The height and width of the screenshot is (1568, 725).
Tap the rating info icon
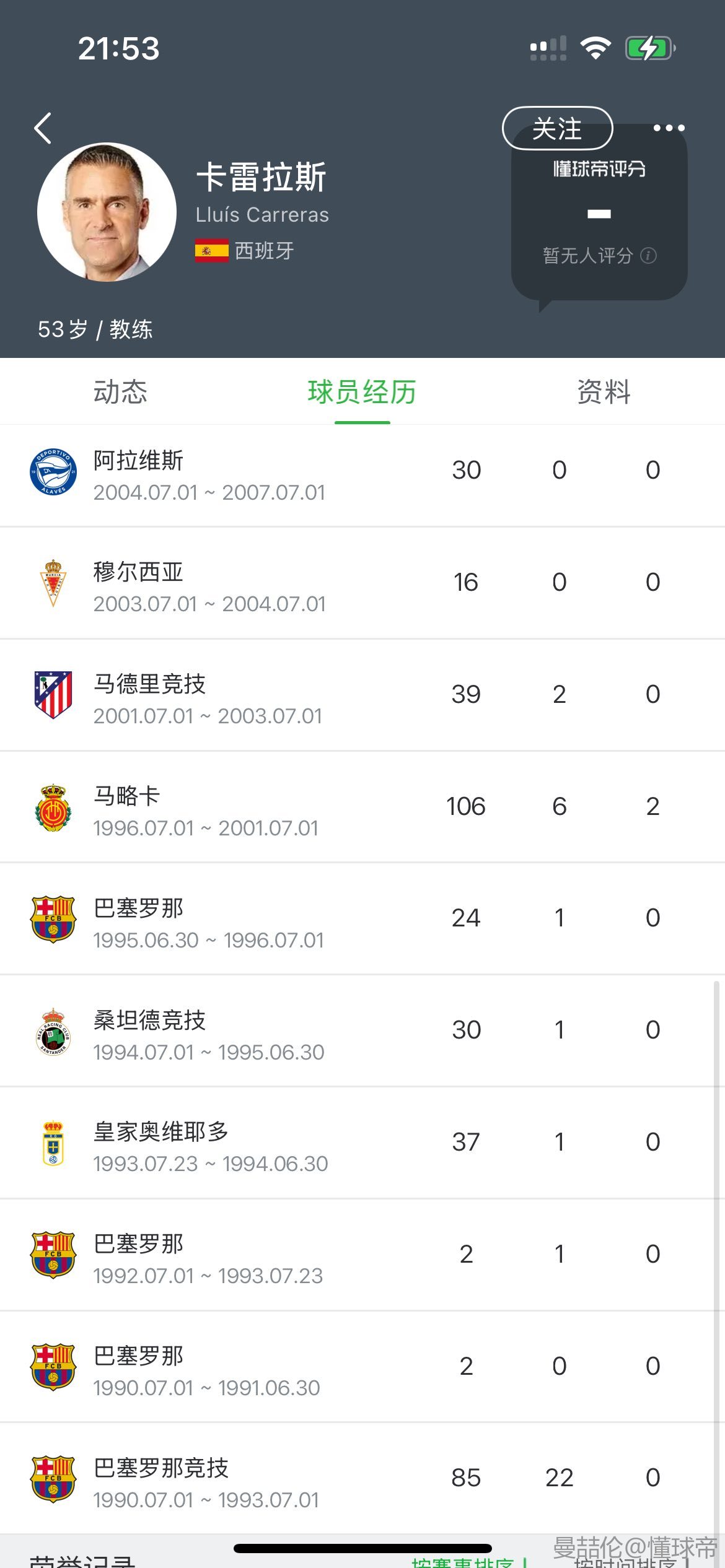point(648,256)
